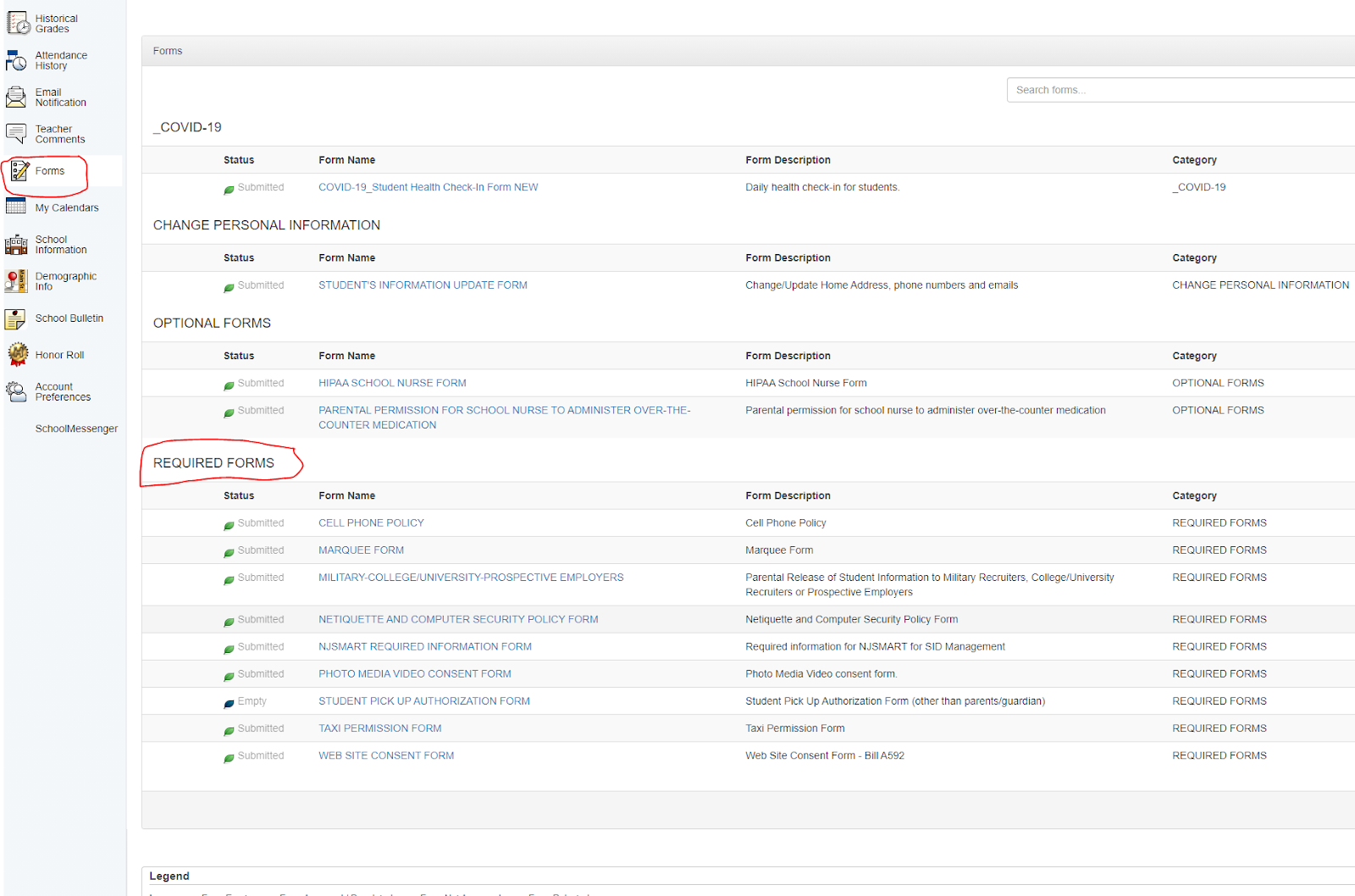Image resolution: width=1355 pixels, height=896 pixels.
Task: Open the WEB SITE CONSENT FORM link
Action: coord(386,755)
